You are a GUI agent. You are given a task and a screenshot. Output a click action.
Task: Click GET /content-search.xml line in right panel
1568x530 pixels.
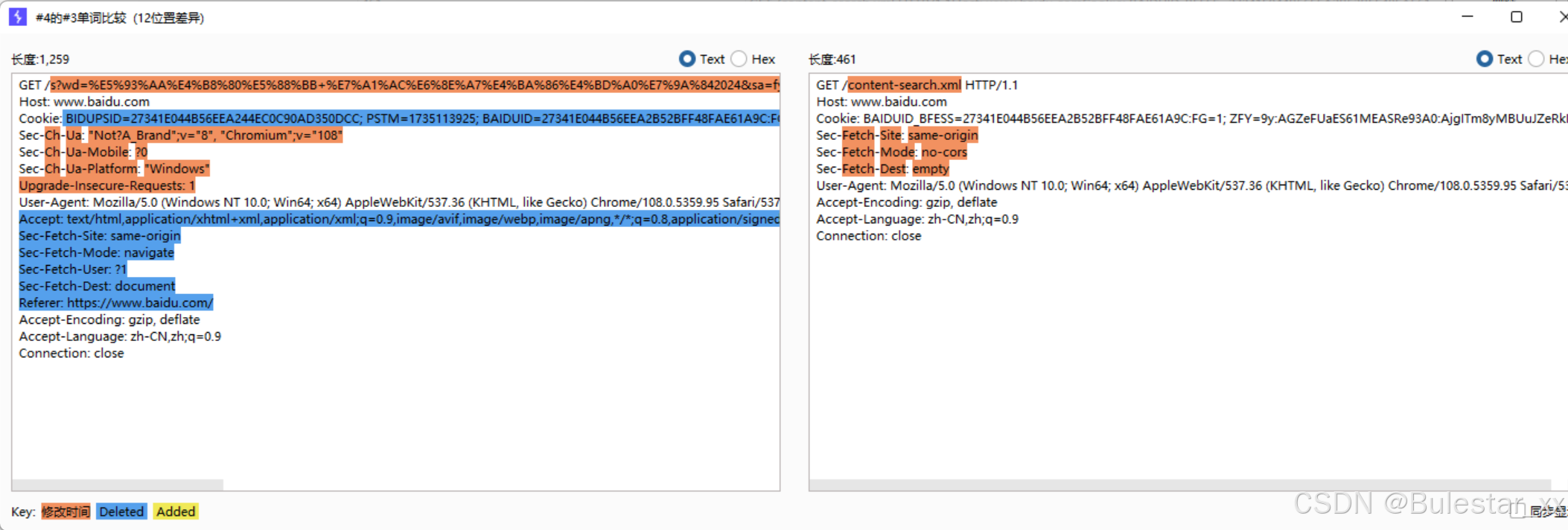point(917,85)
